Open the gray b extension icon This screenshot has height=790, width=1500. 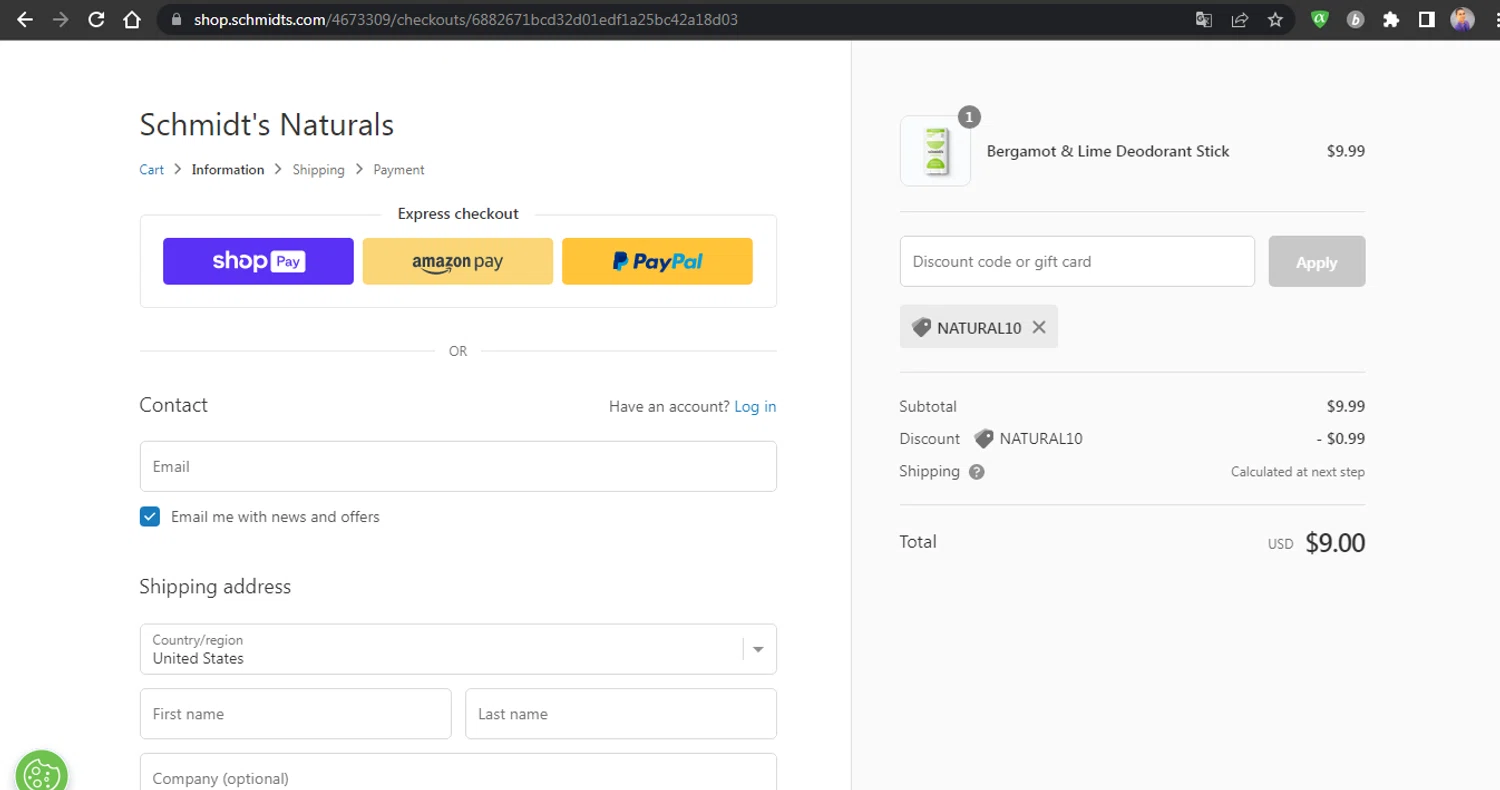[1356, 19]
